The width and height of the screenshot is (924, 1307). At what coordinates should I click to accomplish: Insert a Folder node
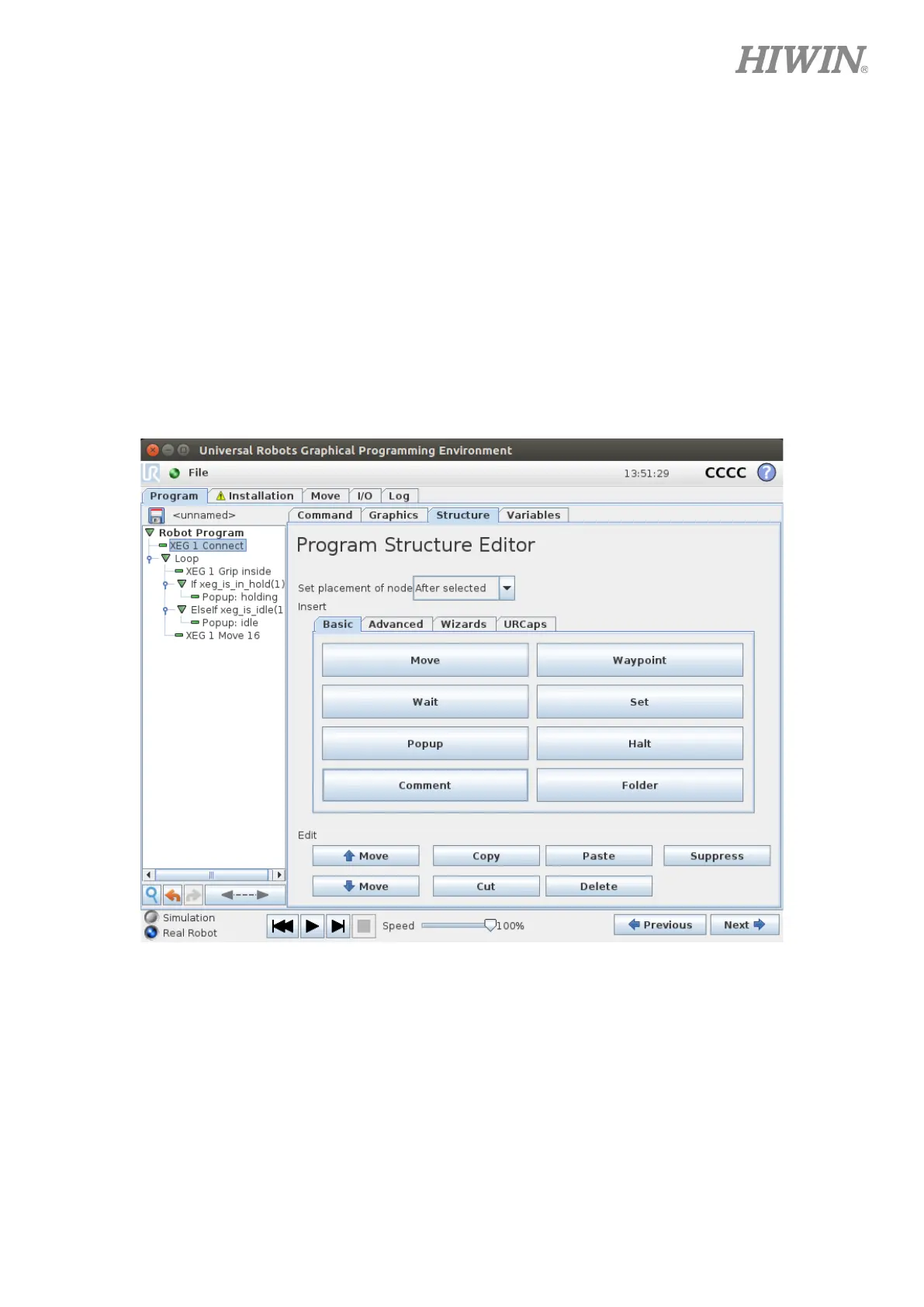(640, 785)
